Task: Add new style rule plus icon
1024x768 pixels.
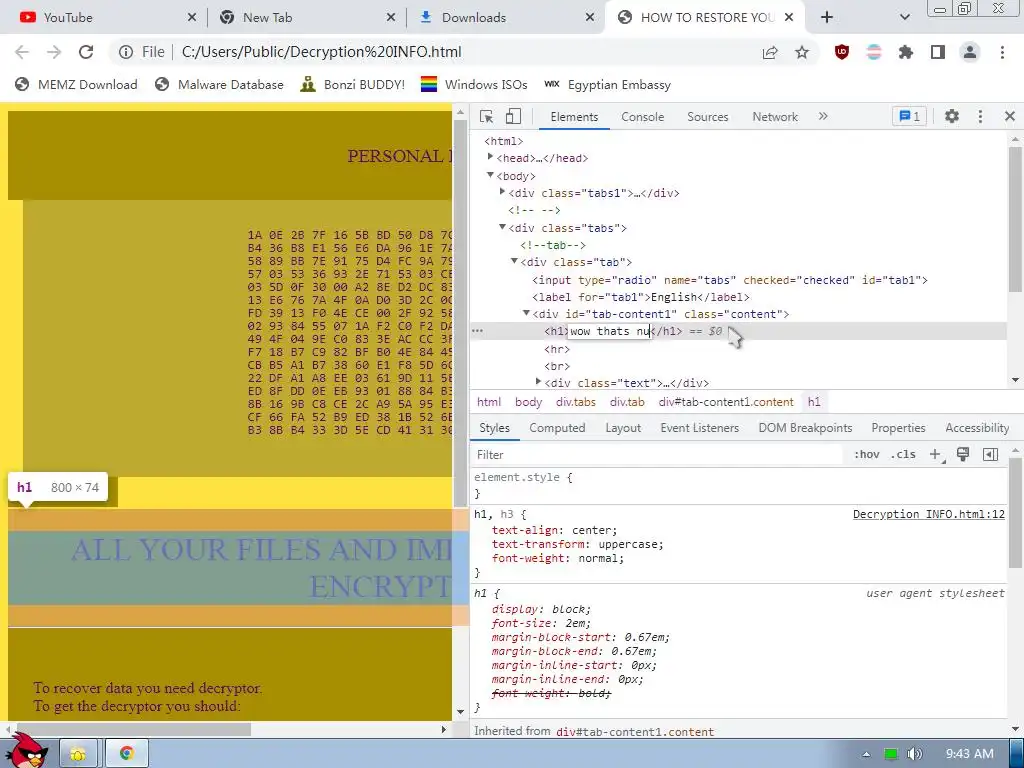Action: coord(935,455)
